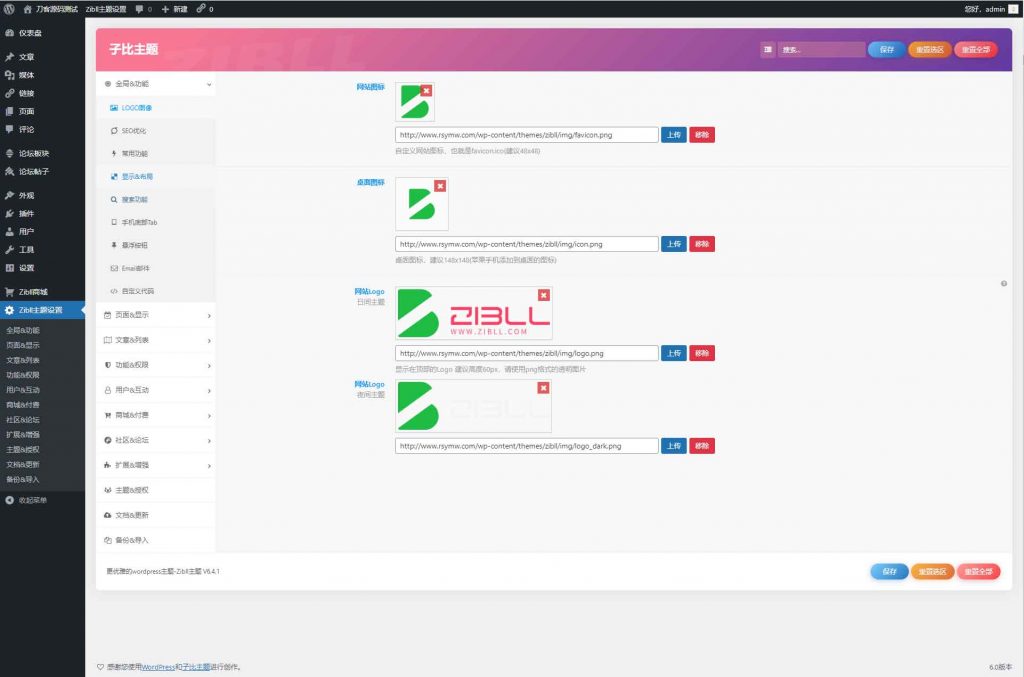The height and width of the screenshot is (677, 1024).
Task: Expand the 用户&互动 settings section
Action: [160, 390]
